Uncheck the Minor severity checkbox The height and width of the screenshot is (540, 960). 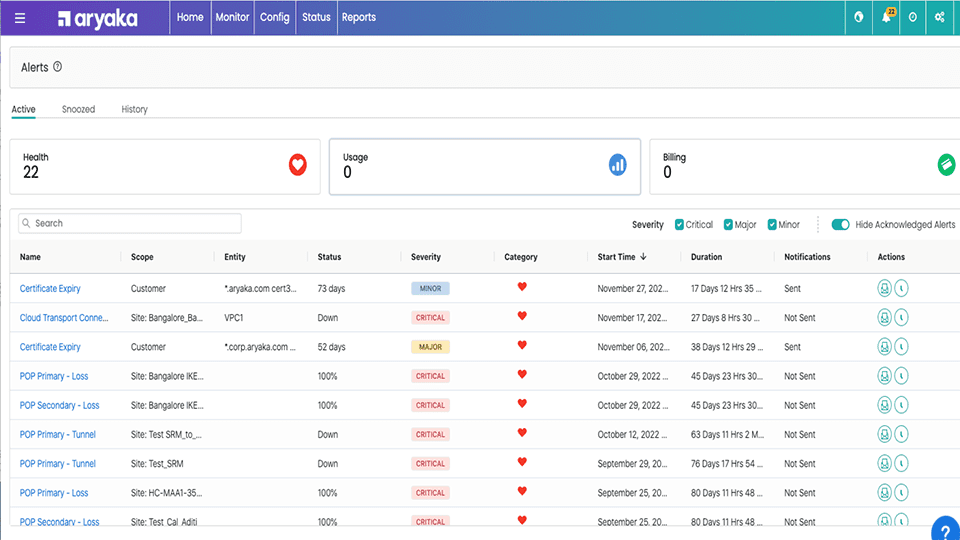click(772, 225)
